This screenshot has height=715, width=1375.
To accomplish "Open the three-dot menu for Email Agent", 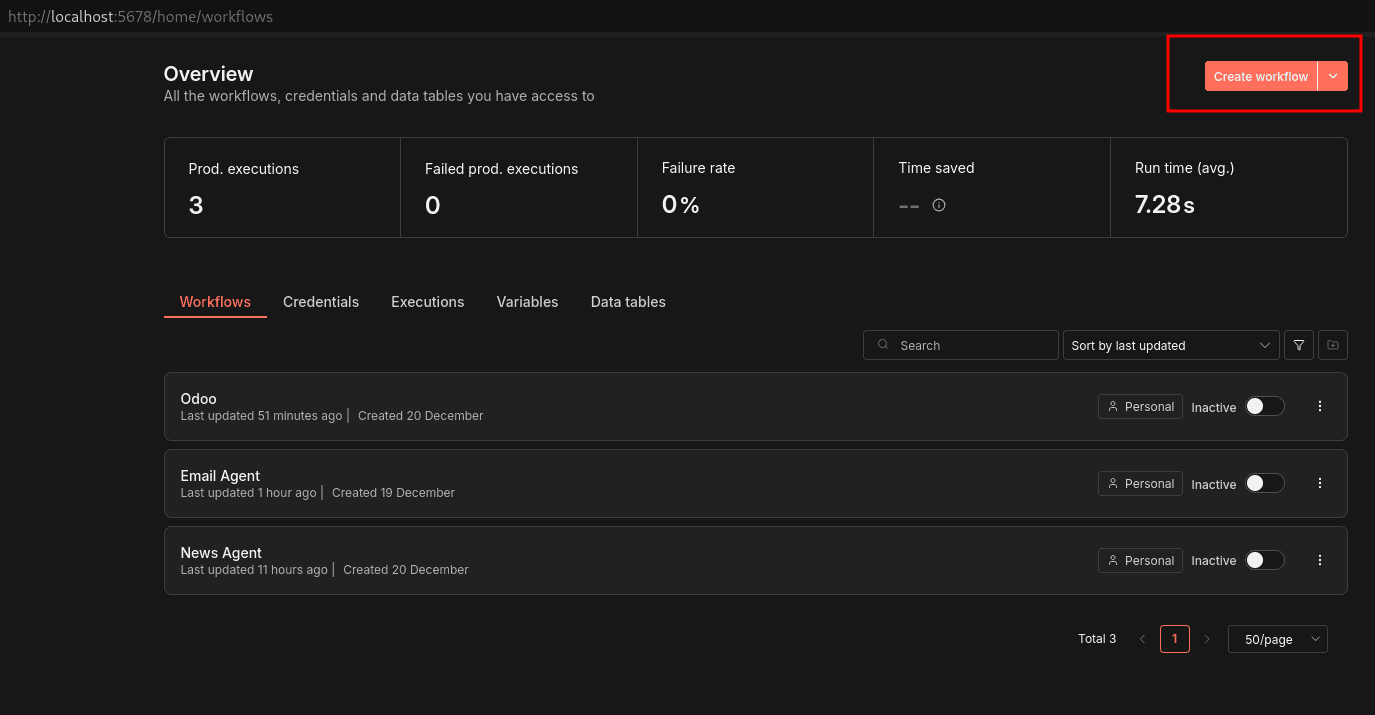I will click(1319, 483).
